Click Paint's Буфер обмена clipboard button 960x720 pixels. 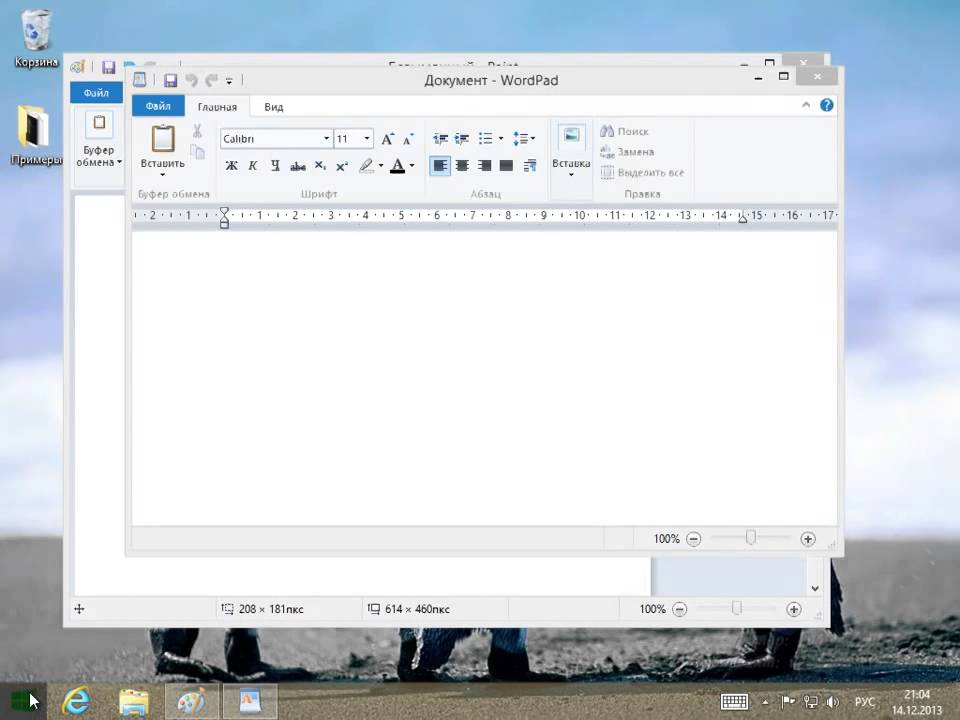(99, 140)
